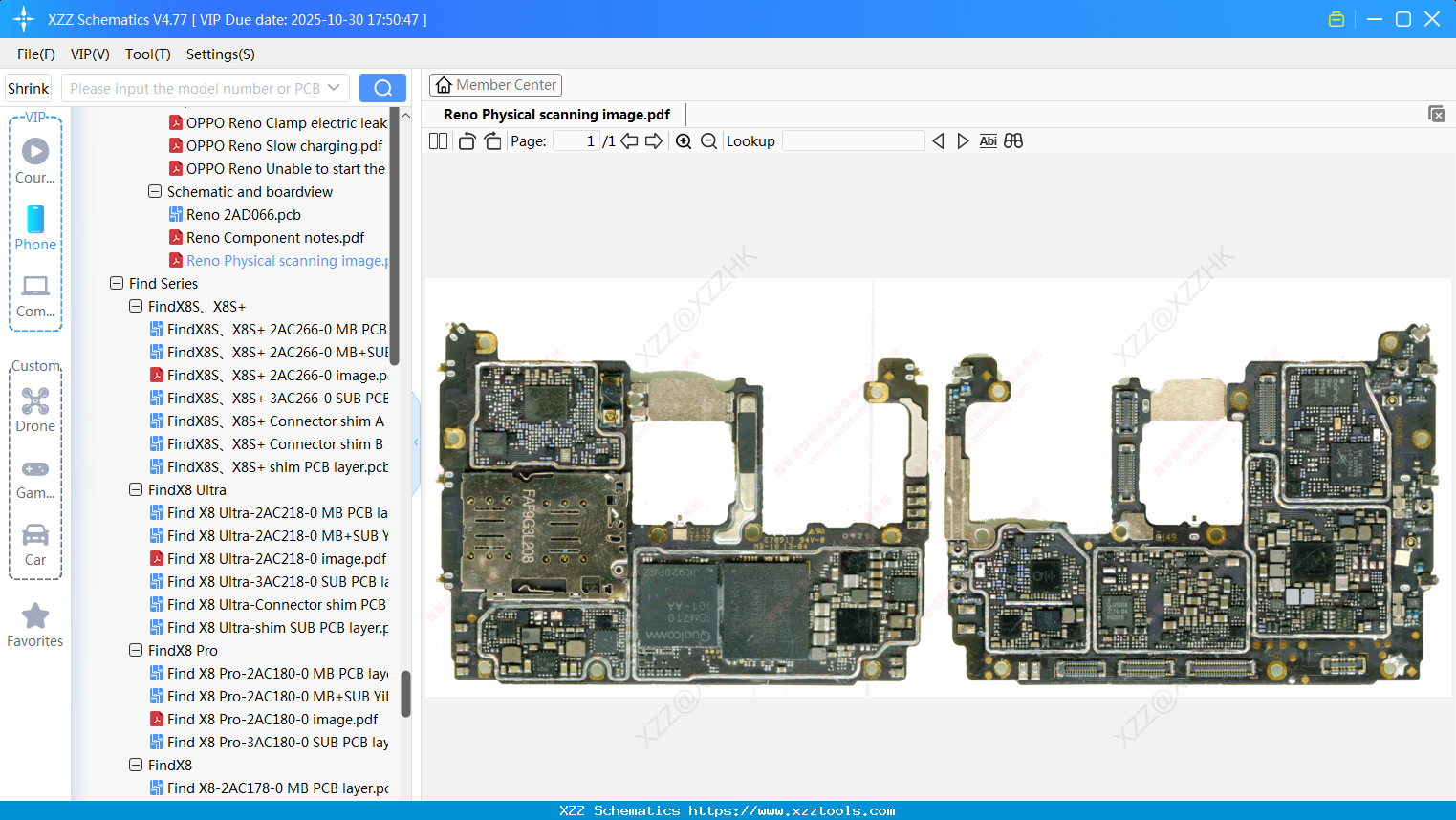This screenshot has height=820, width=1456.
Task: Click the blue search button
Action: 382,88
